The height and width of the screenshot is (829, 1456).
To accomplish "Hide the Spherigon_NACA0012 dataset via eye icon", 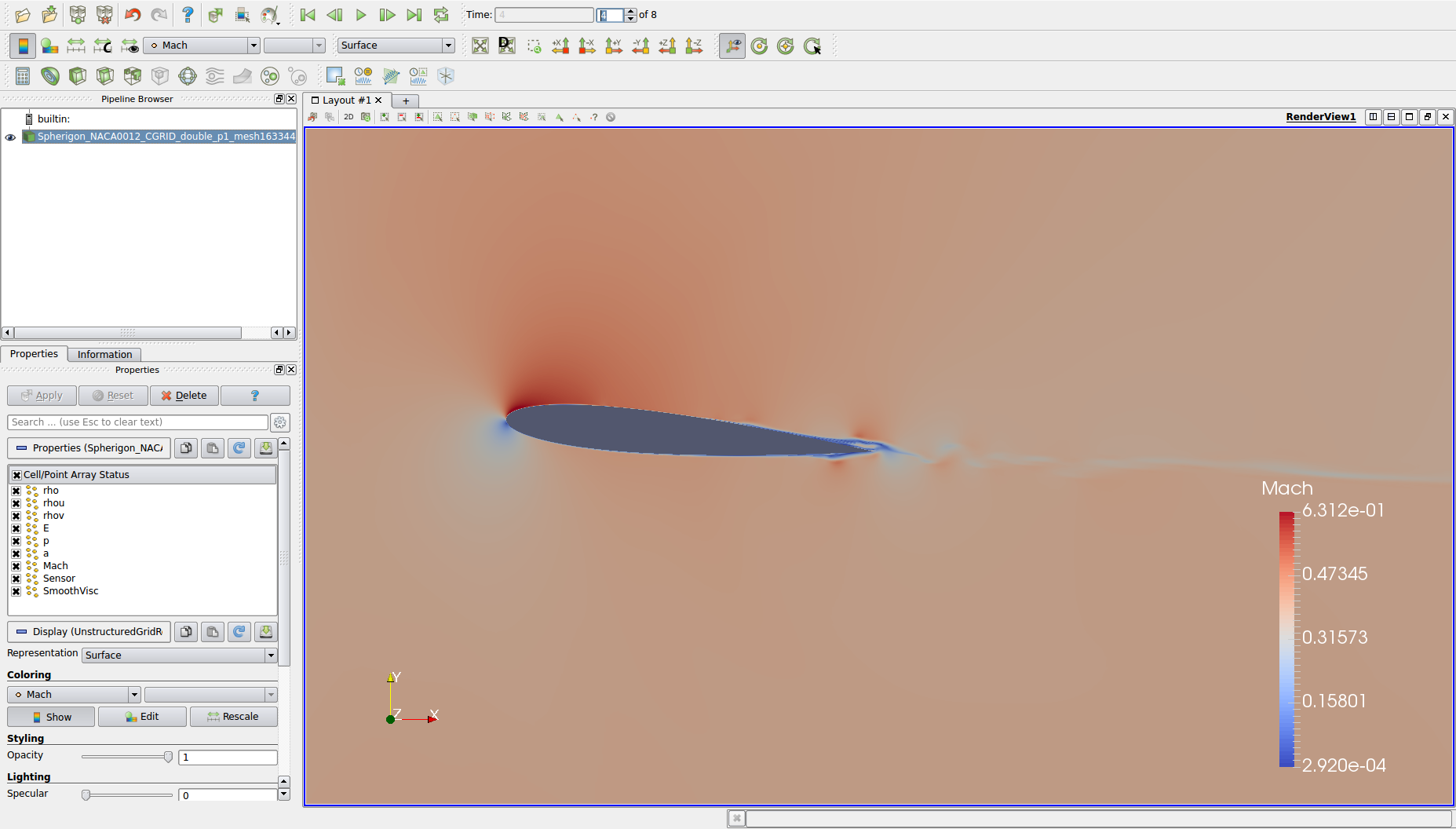I will click(x=10, y=137).
